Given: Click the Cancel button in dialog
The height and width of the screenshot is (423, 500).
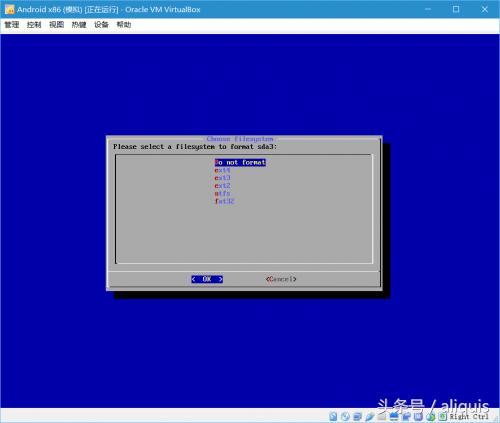Looking at the screenshot, I should [x=281, y=279].
